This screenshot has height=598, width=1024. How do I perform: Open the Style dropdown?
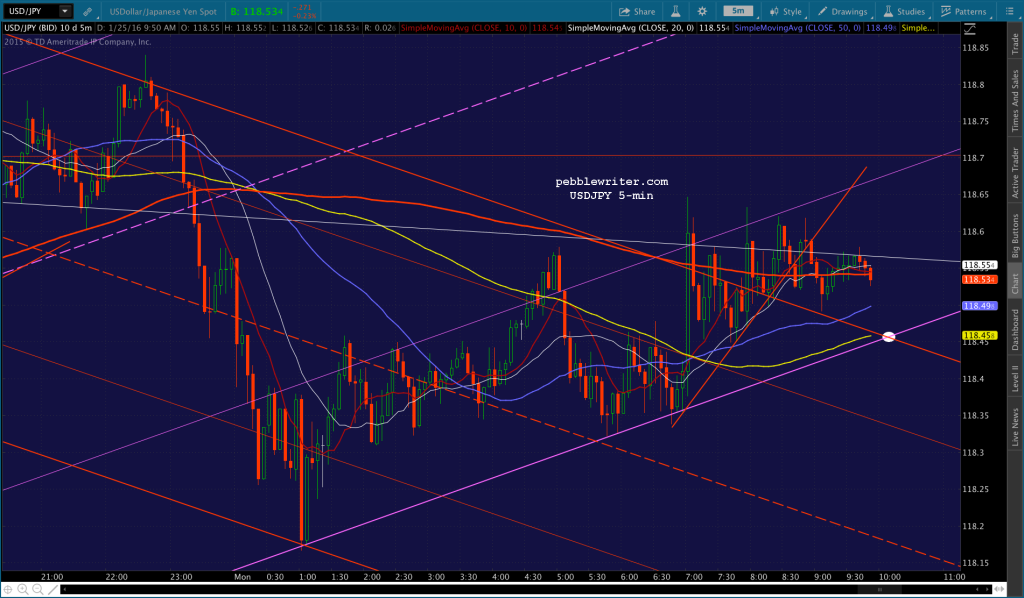click(x=786, y=11)
